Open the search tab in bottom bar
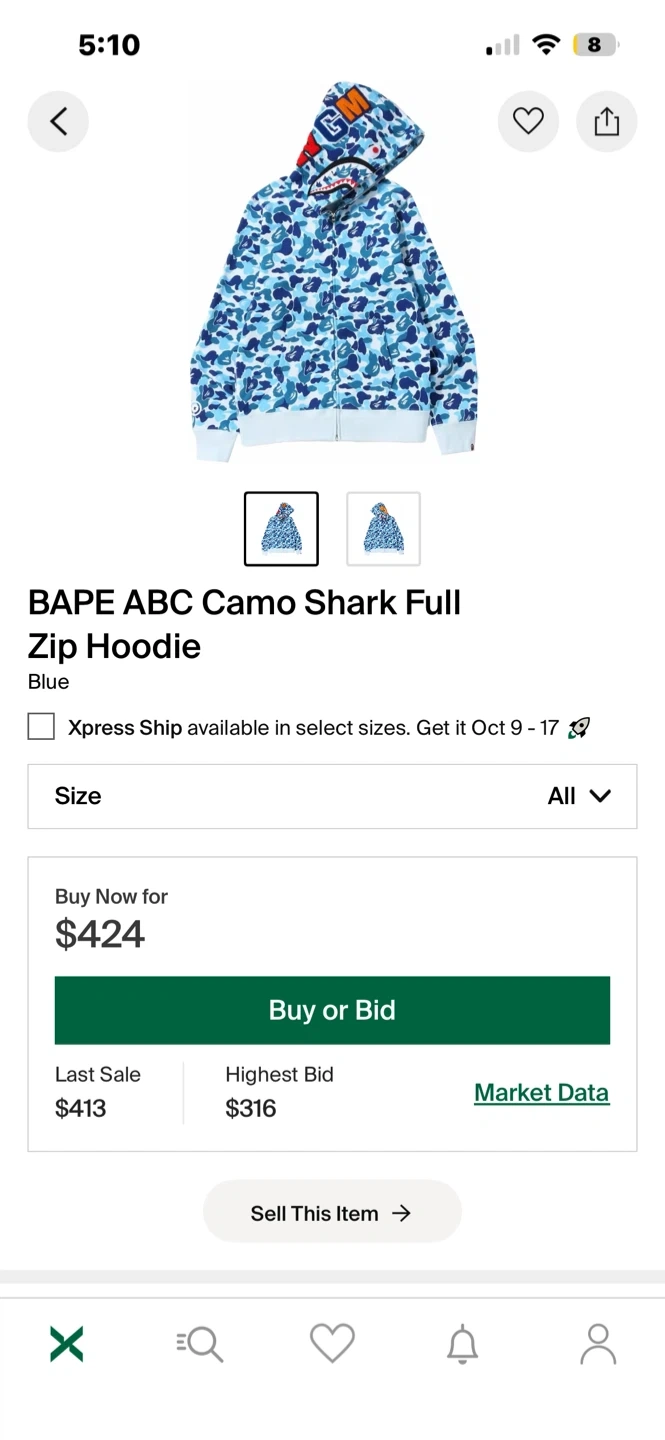This screenshot has width=665, height=1440. coord(200,1343)
